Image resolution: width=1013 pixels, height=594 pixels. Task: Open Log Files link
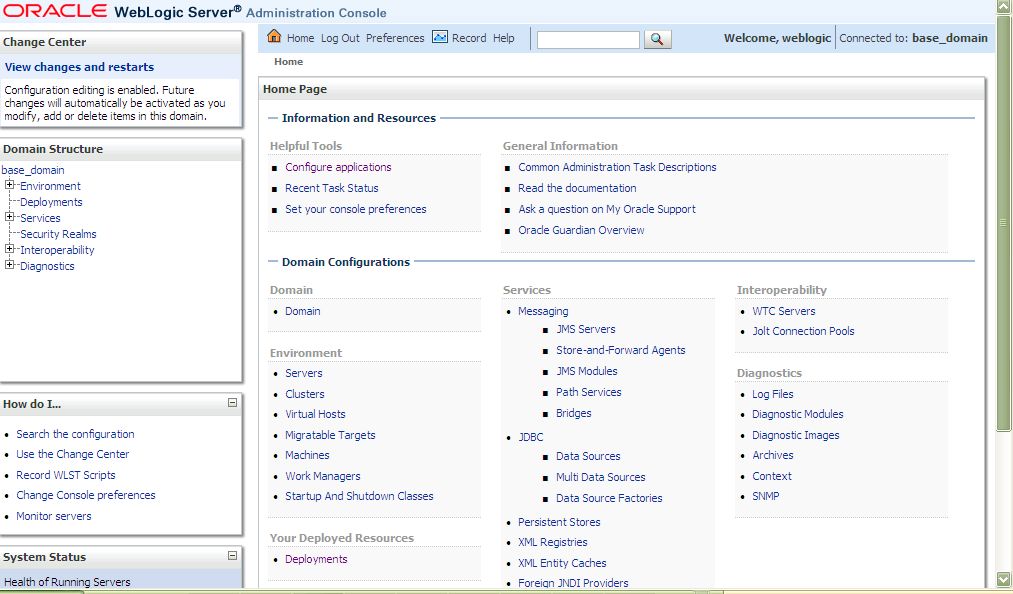[x=773, y=394]
